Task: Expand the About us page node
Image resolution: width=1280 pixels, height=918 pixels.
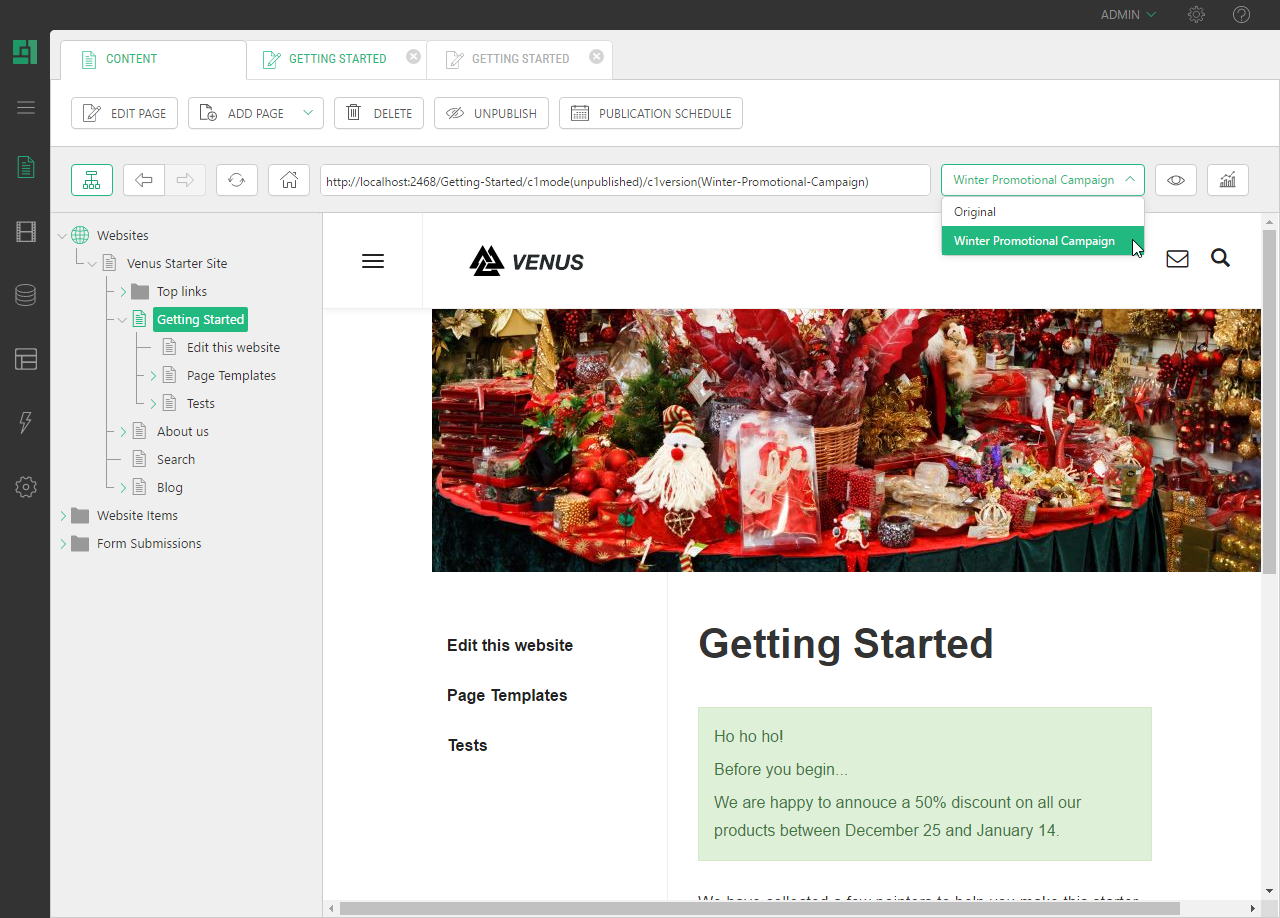Action: (x=123, y=432)
